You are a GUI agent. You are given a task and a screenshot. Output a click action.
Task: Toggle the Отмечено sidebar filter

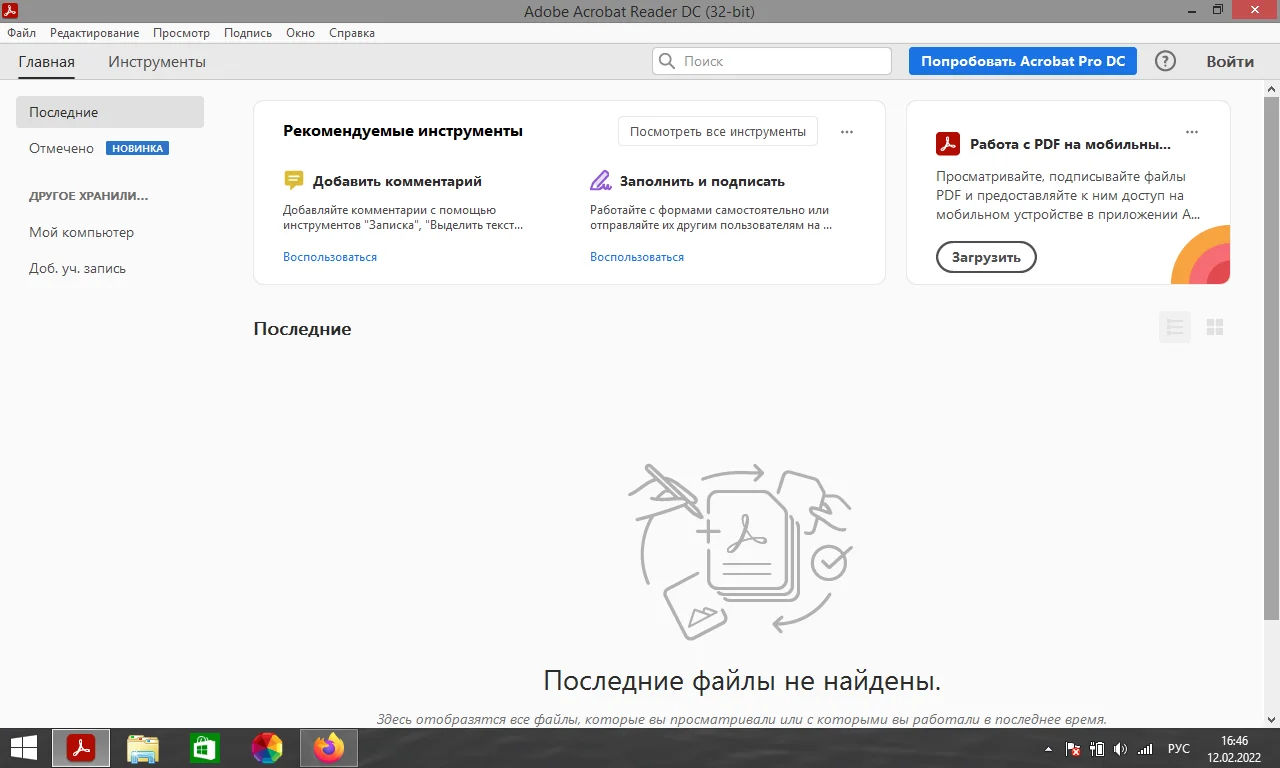click(61, 147)
